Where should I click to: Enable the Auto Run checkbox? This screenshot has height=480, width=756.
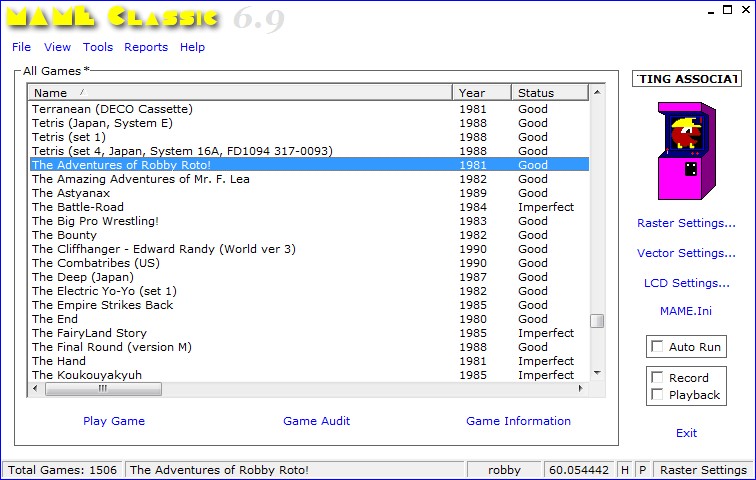click(x=657, y=347)
